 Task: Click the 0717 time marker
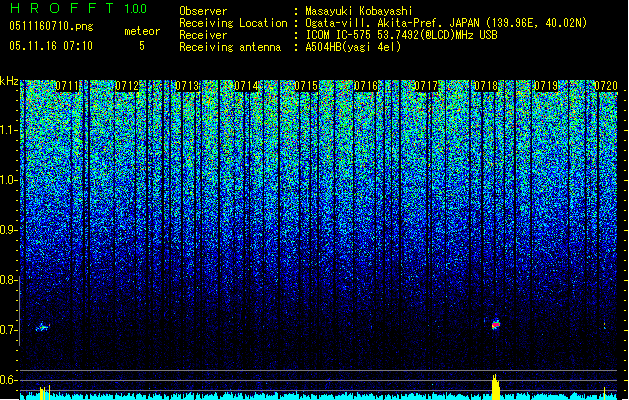click(x=426, y=86)
